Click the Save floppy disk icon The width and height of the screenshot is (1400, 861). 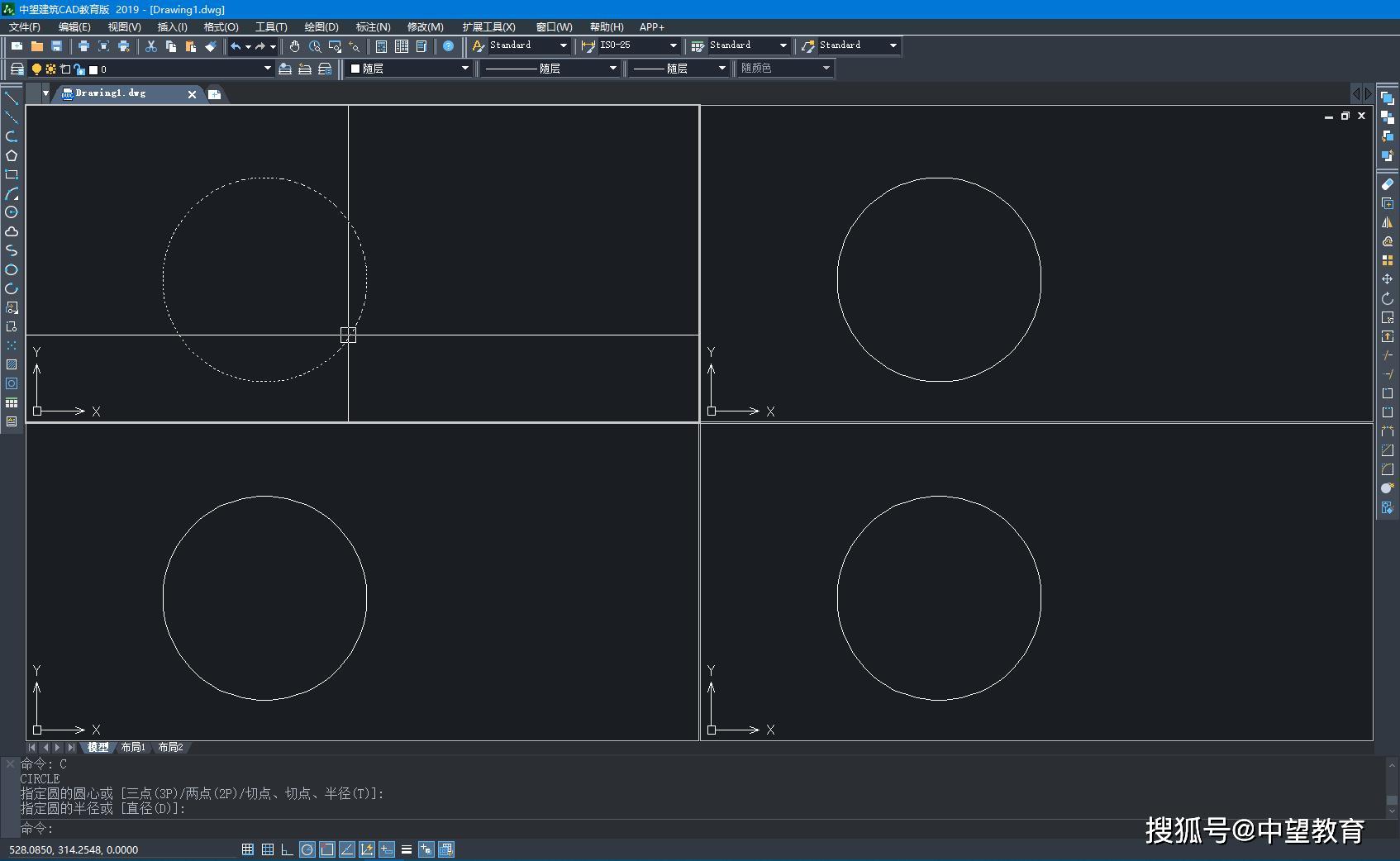[x=56, y=46]
